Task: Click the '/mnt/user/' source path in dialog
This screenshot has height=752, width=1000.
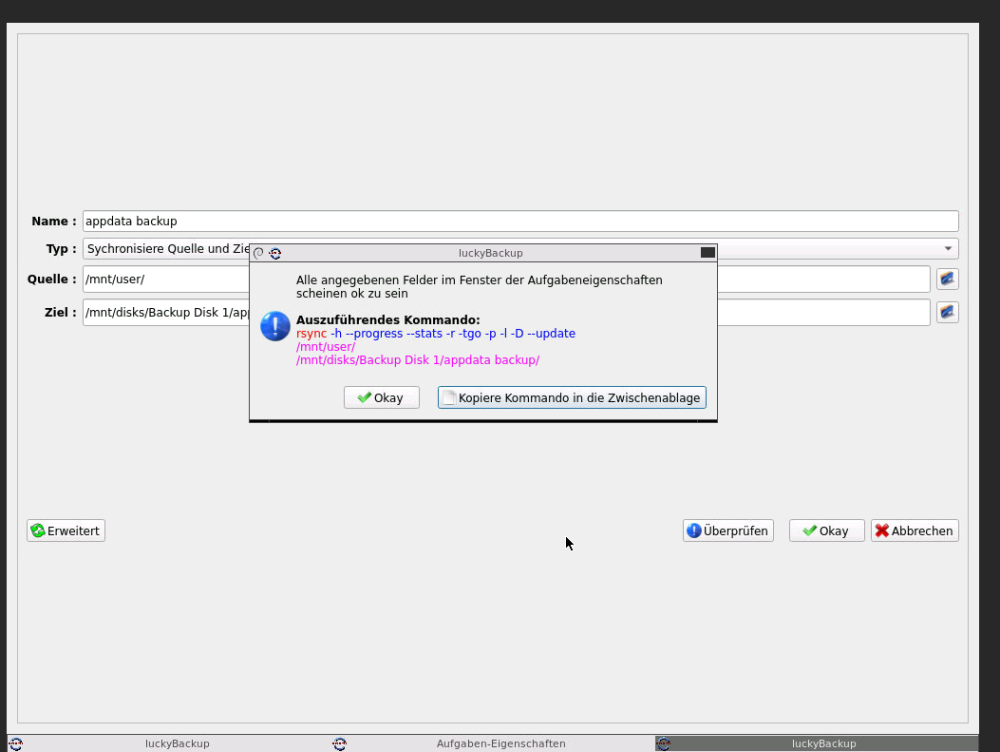Action: pos(325,347)
